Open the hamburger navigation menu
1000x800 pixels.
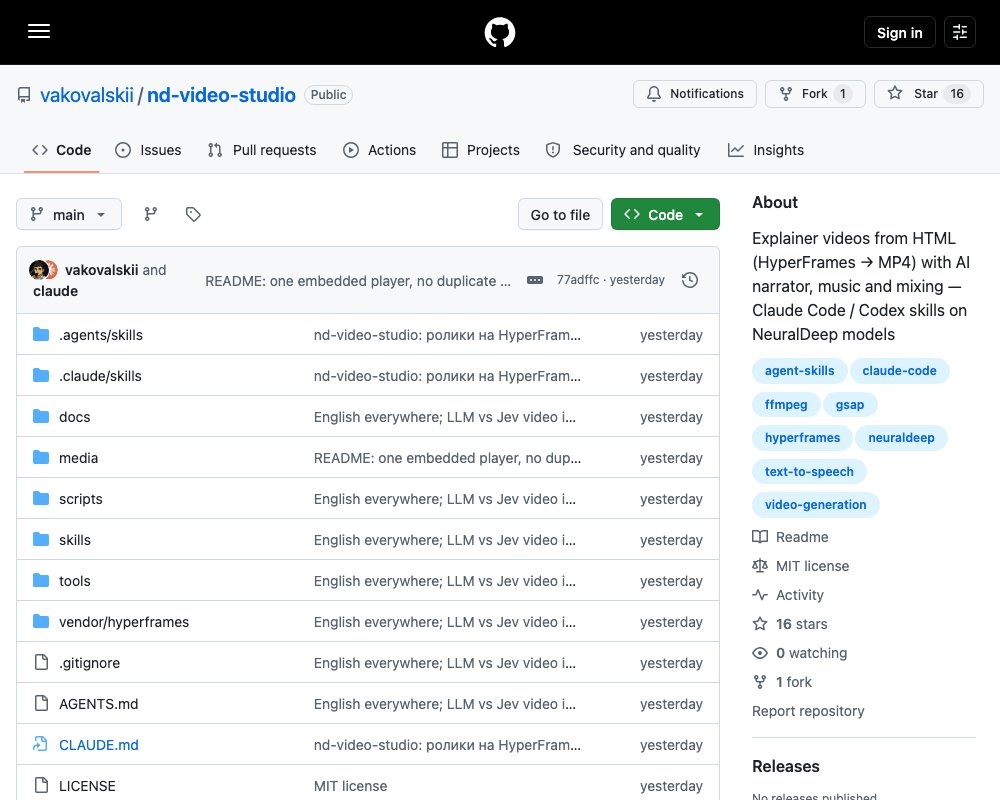pos(39,31)
